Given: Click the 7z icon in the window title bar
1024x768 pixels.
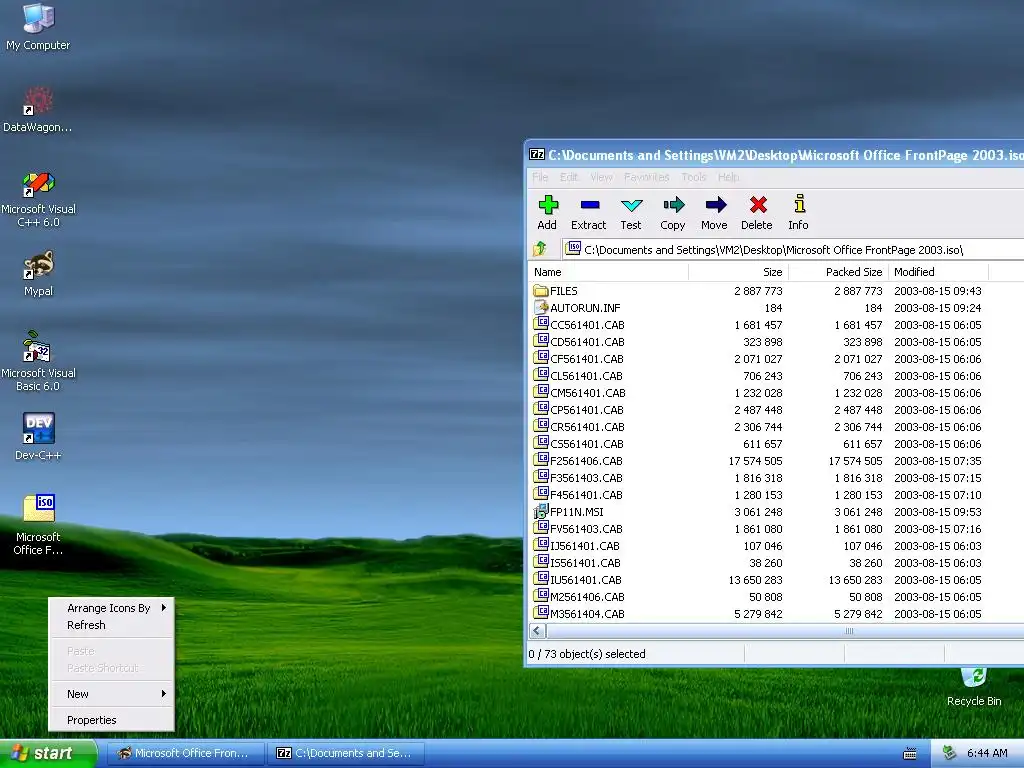Looking at the screenshot, I should [537, 155].
